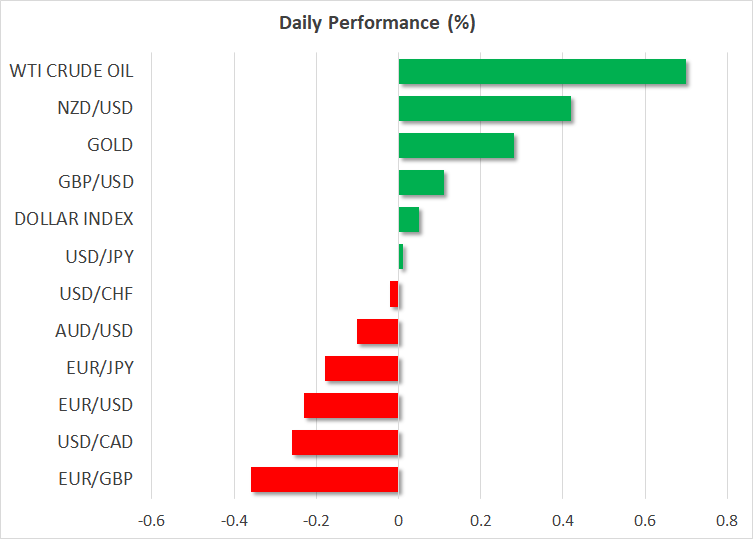753x539 pixels.
Task: Click the EUR/USD red bar
Action: (351, 405)
